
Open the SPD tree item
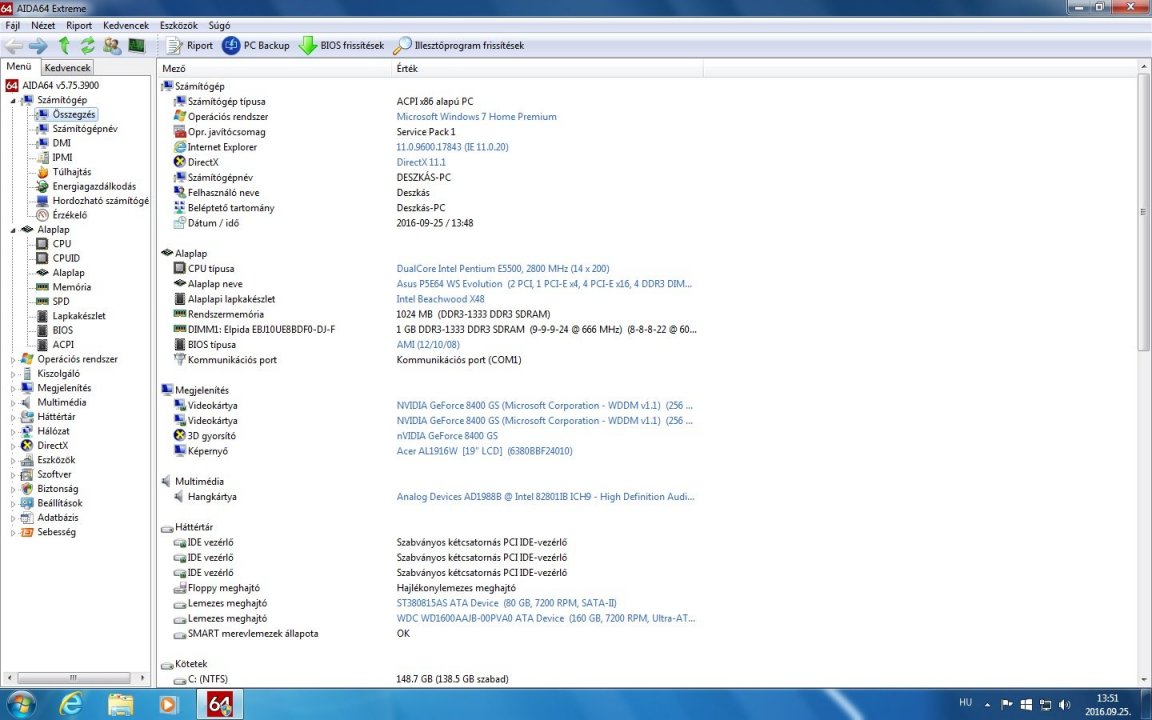tap(61, 301)
